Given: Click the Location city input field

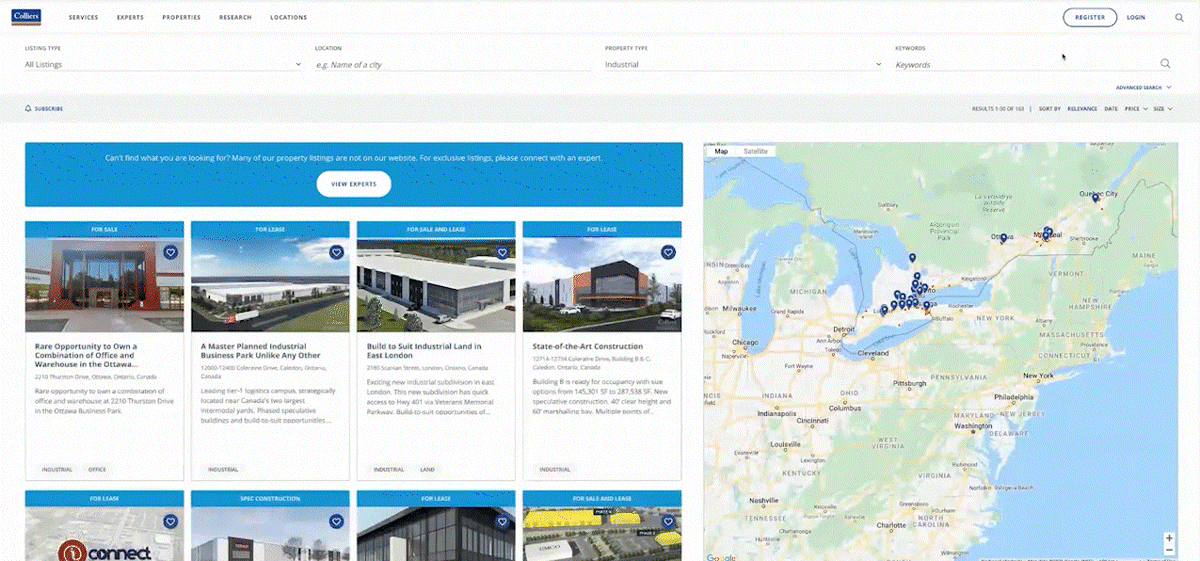Looking at the screenshot, I should (450, 65).
